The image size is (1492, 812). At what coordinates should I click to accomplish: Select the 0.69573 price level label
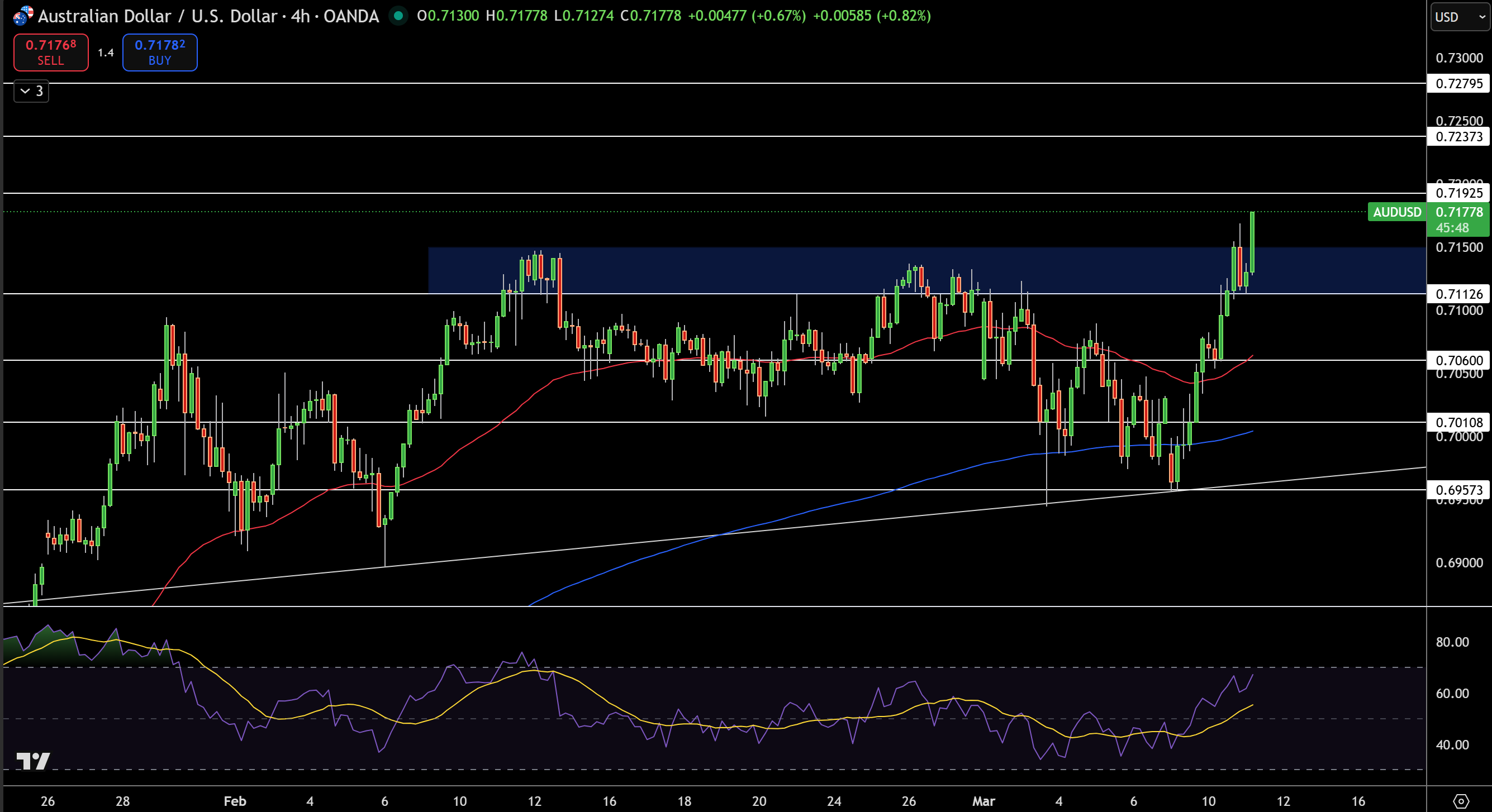click(1459, 490)
